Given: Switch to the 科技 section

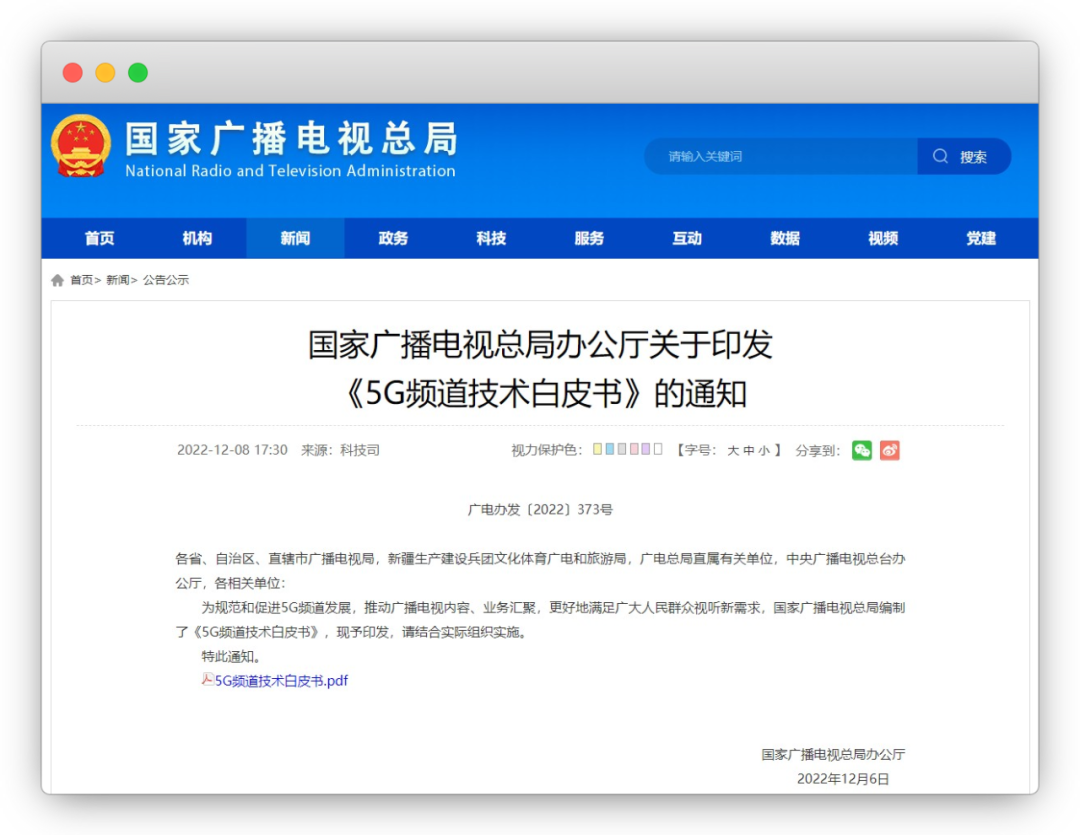Looking at the screenshot, I should coord(490,238).
